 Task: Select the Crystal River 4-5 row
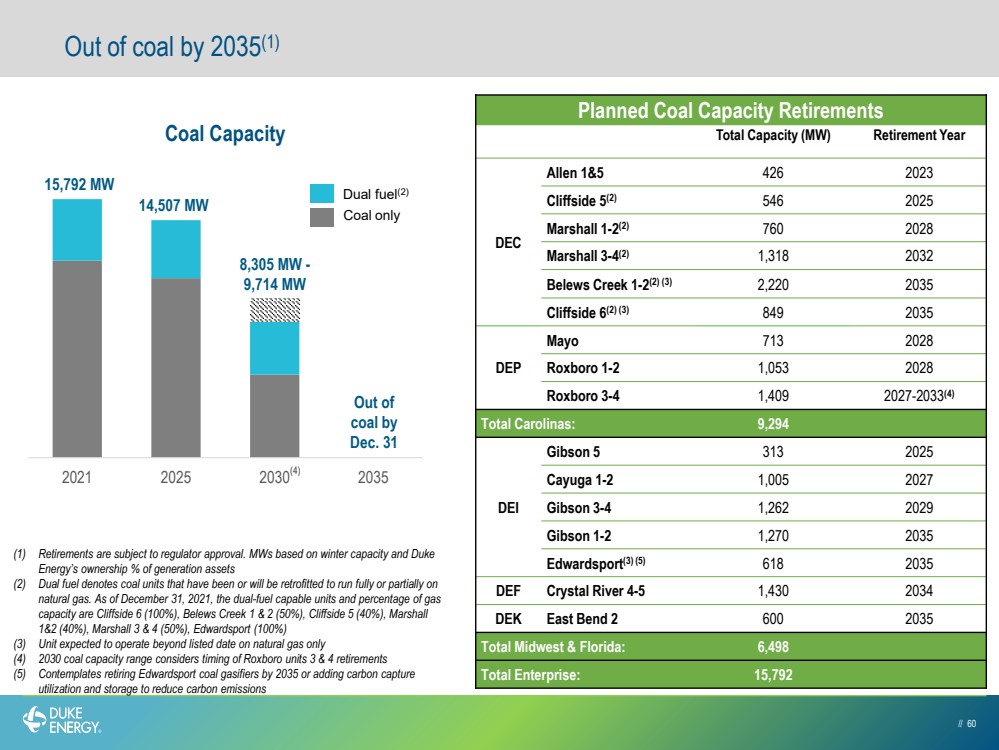click(x=730, y=591)
